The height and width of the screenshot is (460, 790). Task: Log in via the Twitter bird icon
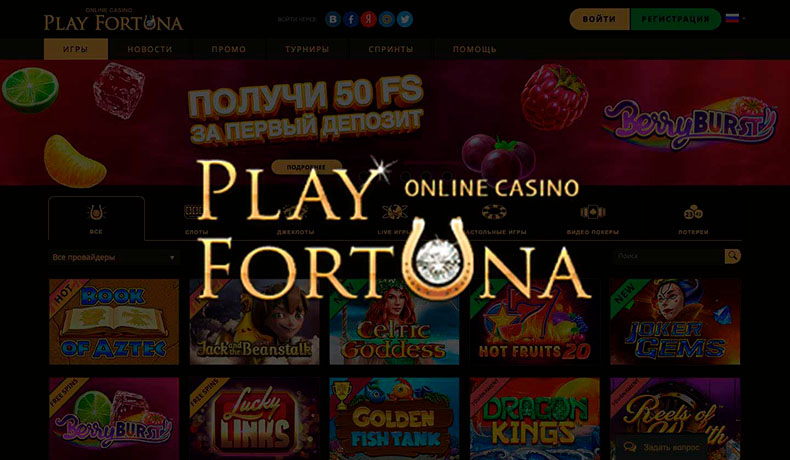[405, 19]
